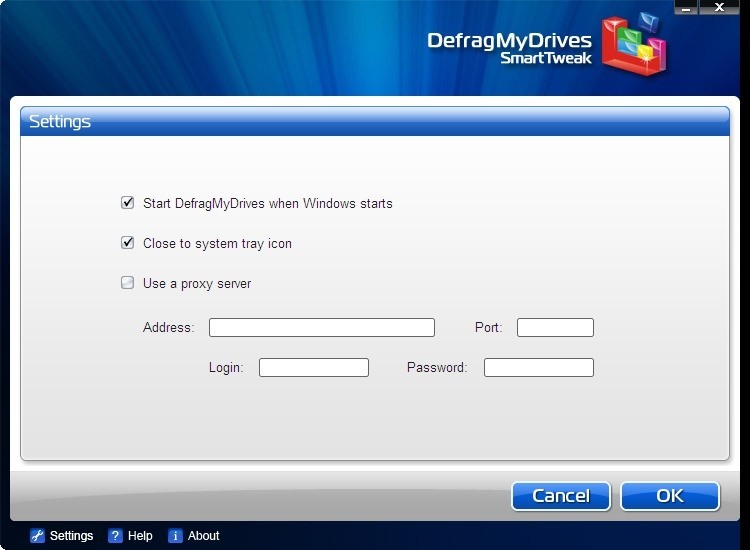Confirm settings with the OK button
The width and height of the screenshot is (750, 550).
[669, 496]
